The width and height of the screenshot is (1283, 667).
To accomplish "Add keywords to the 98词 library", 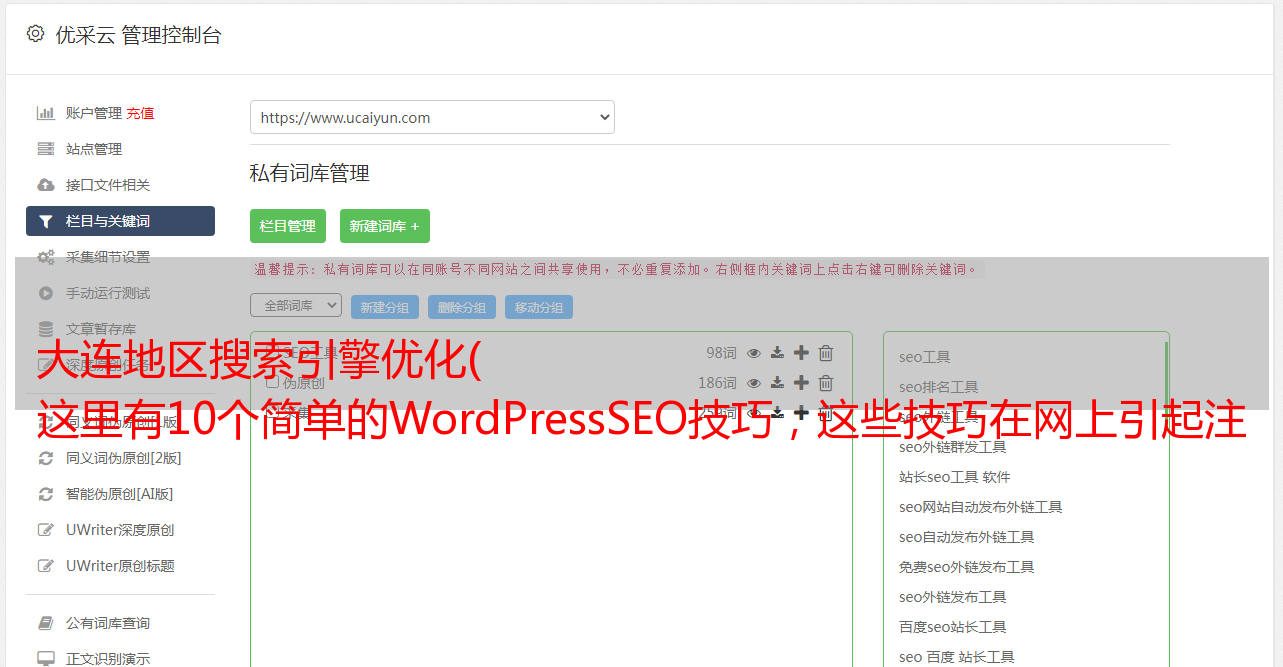I will click(801, 353).
